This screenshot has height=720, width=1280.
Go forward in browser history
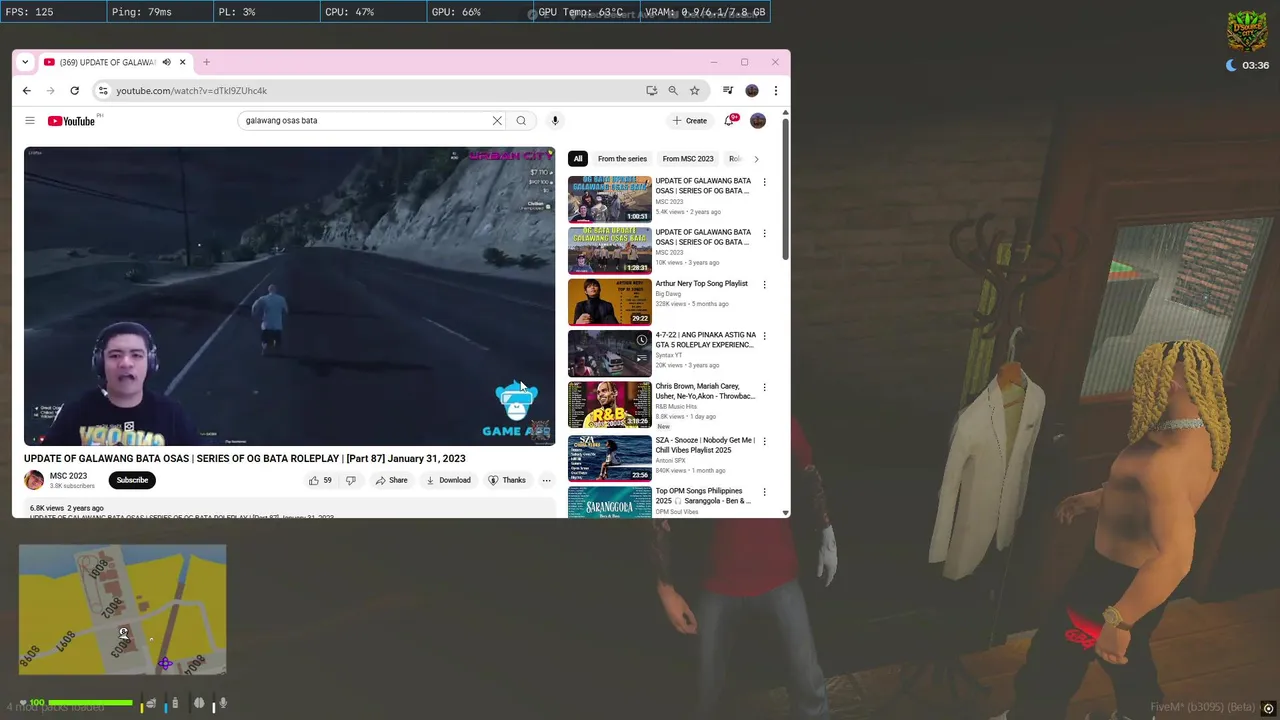tap(50, 90)
